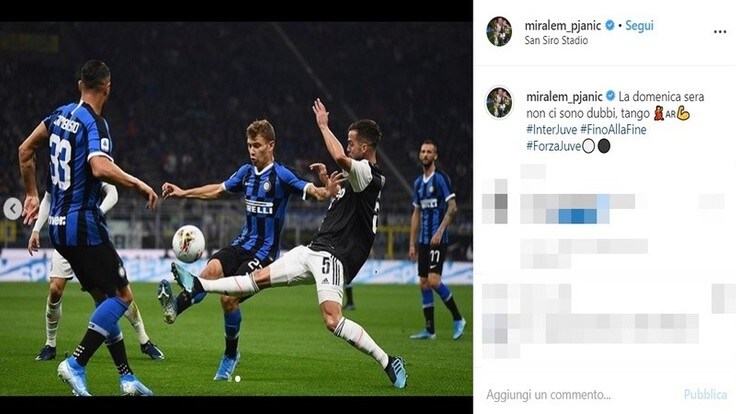Open the caption avatar next to post text
The height and width of the screenshot is (414, 736).
click(x=499, y=102)
